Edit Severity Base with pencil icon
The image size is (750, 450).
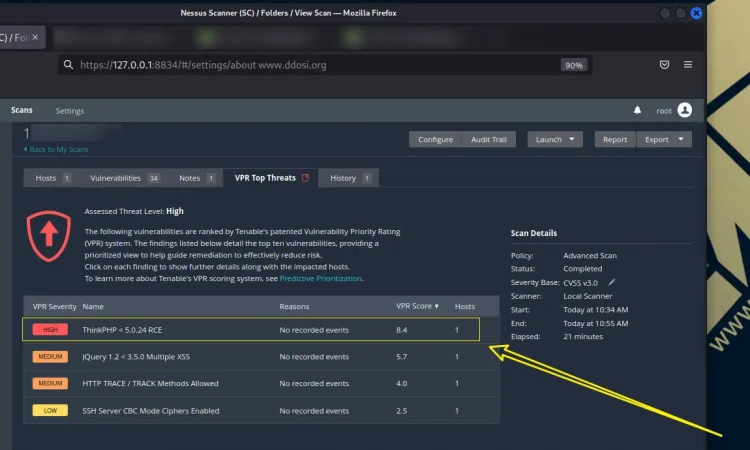click(612, 282)
